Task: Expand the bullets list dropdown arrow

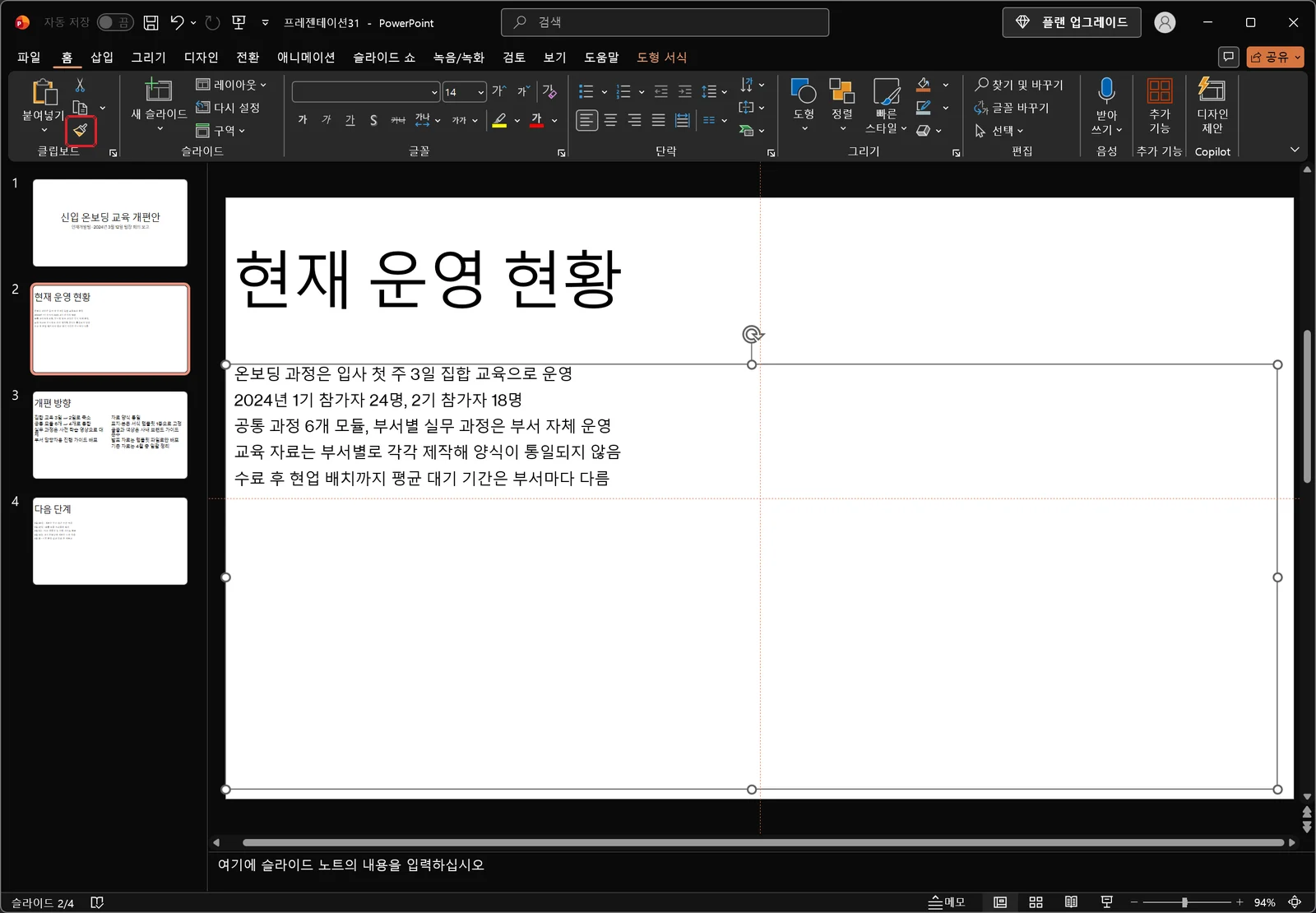Action: tap(605, 92)
